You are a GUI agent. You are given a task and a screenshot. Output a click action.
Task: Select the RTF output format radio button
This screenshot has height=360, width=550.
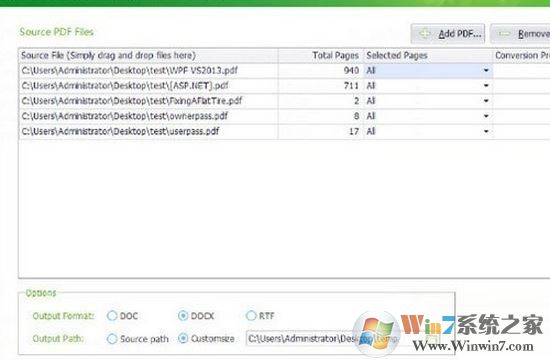click(x=251, y=316)
